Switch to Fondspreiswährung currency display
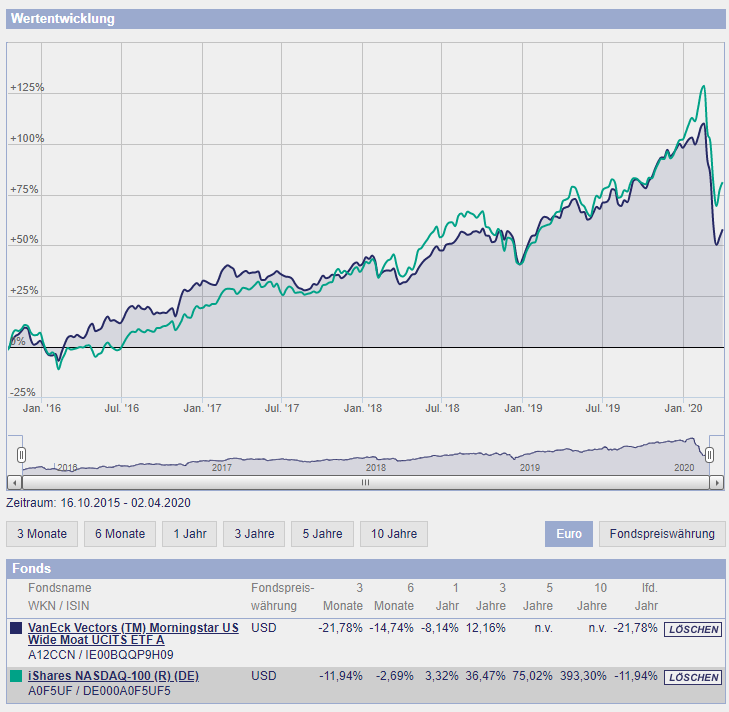The width and height of the screenshot is (729, 712). pos(662,534)
